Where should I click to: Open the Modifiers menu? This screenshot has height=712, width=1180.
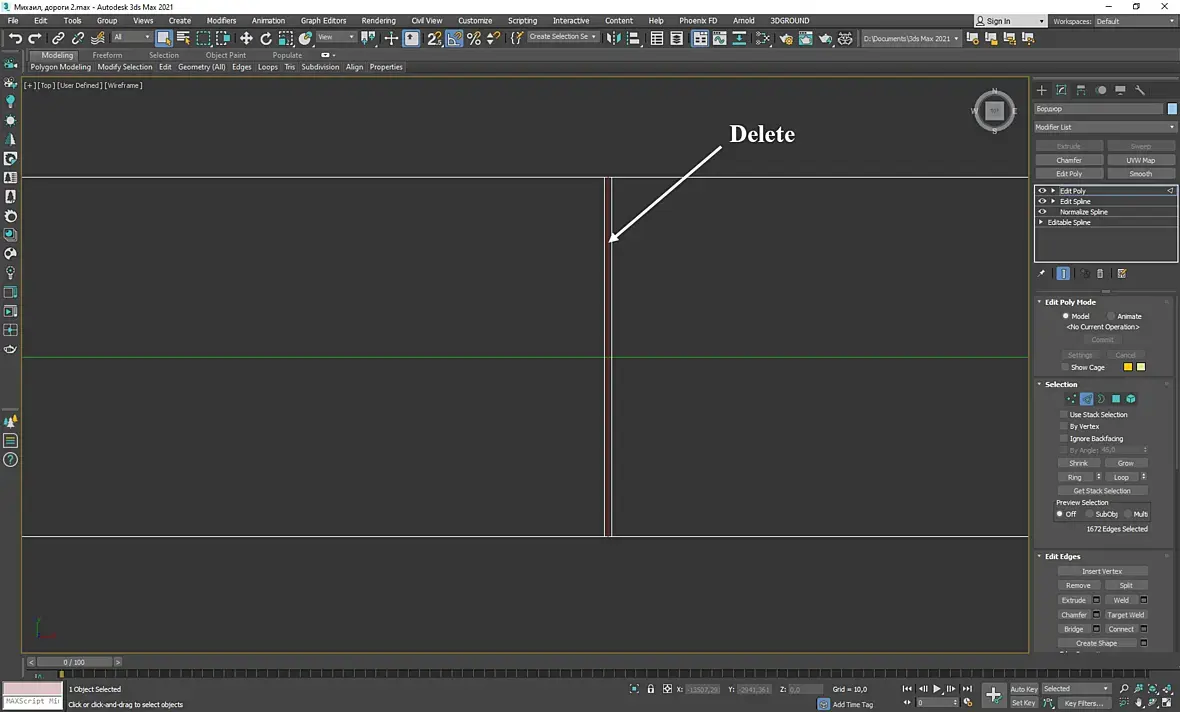pos(221,20)
